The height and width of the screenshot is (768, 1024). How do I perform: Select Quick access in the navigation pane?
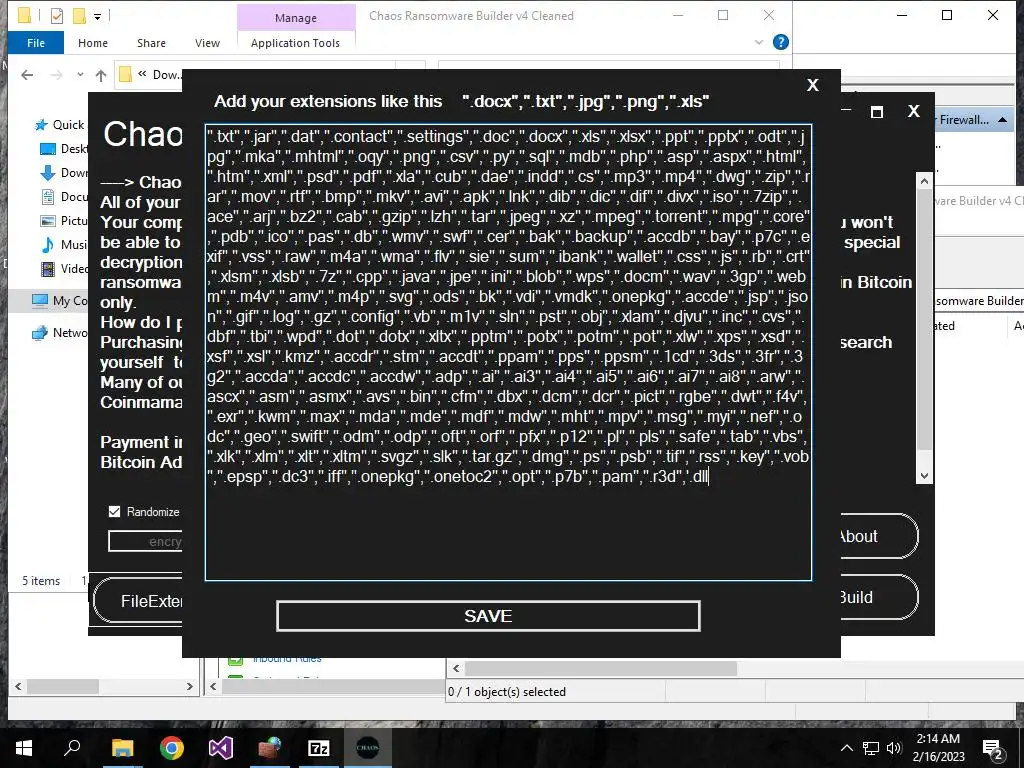click(x=60, y=125)
